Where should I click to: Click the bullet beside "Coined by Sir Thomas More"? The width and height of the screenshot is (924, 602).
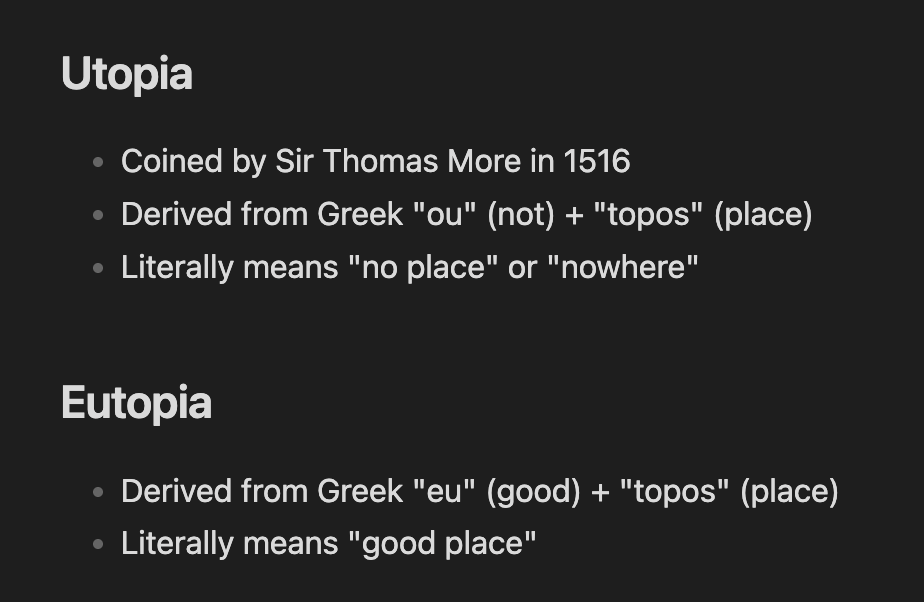tap(97, 161)
